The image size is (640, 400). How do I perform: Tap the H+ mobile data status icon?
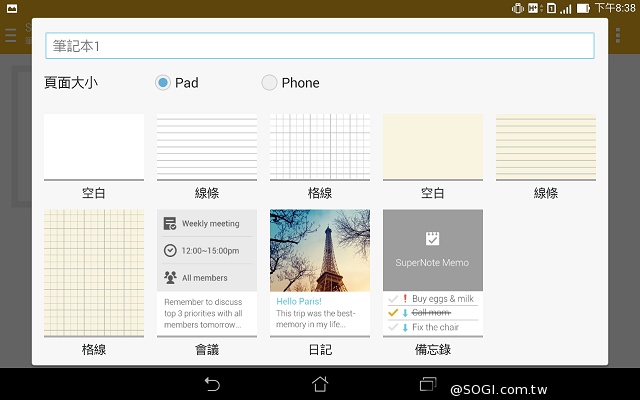coord(535,8)
